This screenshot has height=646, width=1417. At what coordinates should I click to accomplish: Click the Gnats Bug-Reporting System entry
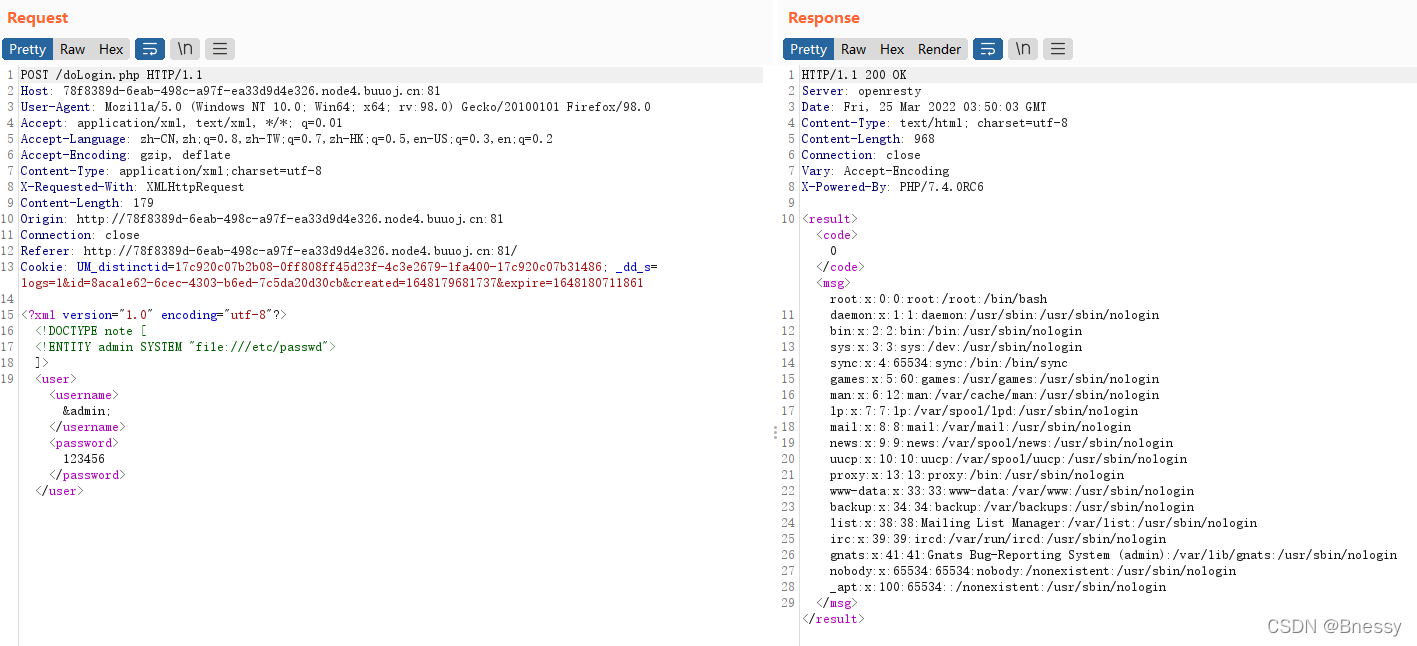[x=1113, y=555]
